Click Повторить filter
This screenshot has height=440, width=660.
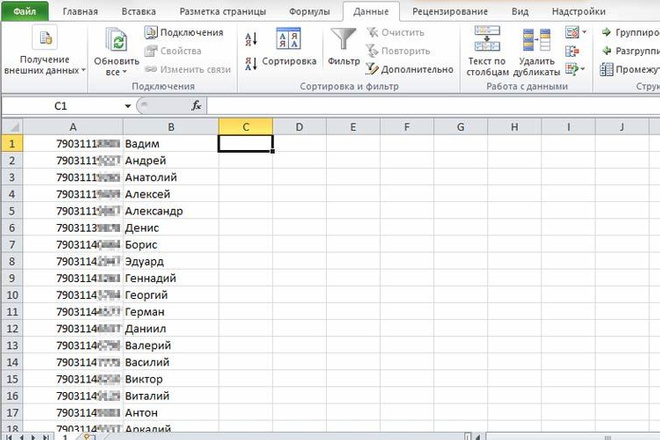click(x=398, y=51)
